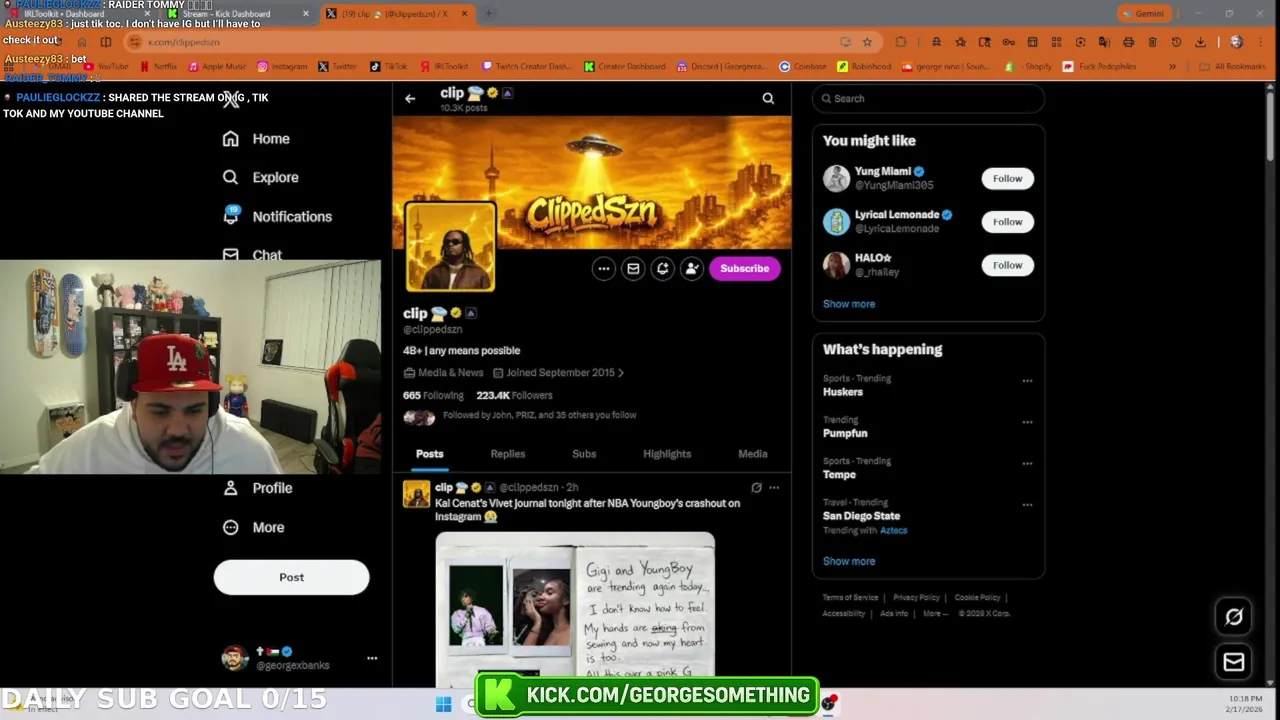Open Explore in the X sidebar
Screen dimensions: 1280x720
[261, 177]
